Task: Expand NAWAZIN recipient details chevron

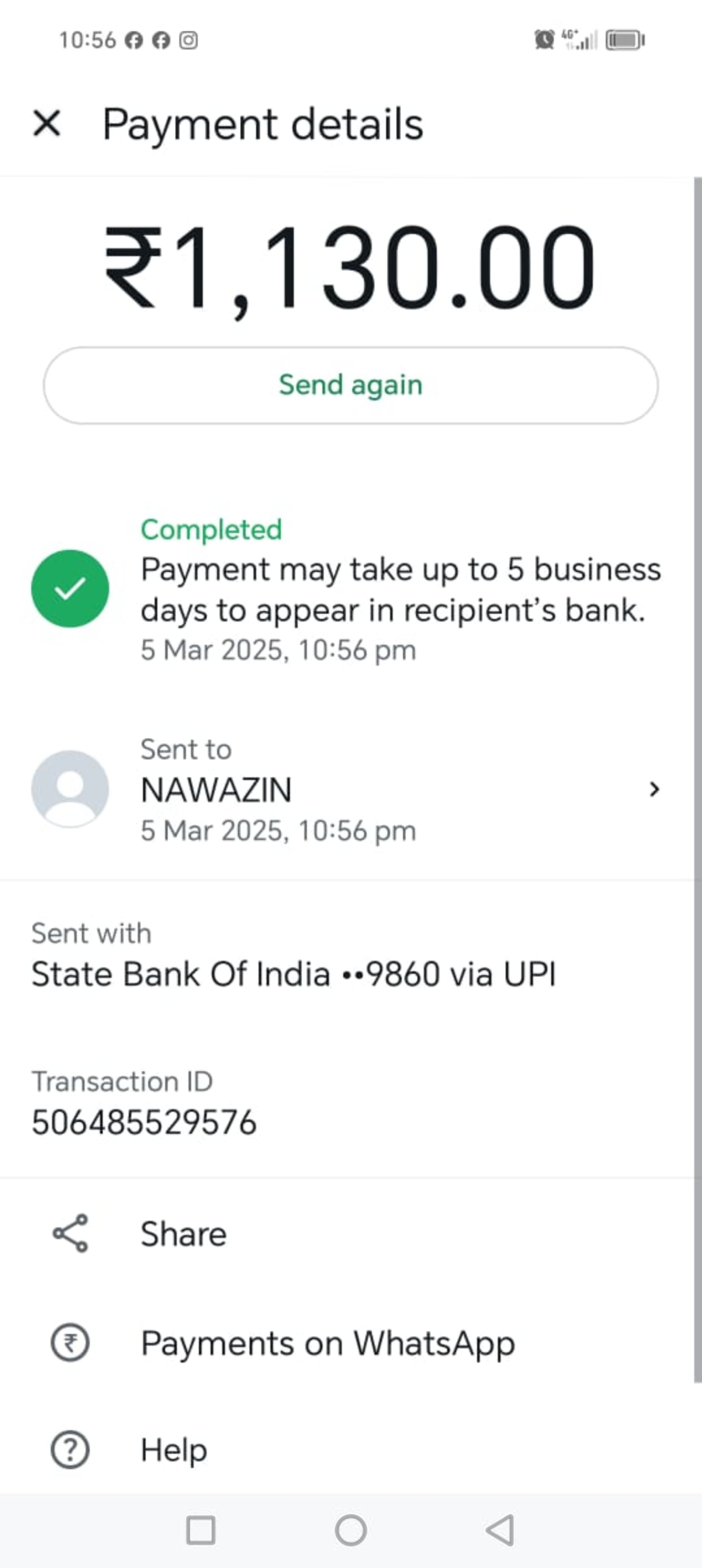Action: click(x=654, y=789)
